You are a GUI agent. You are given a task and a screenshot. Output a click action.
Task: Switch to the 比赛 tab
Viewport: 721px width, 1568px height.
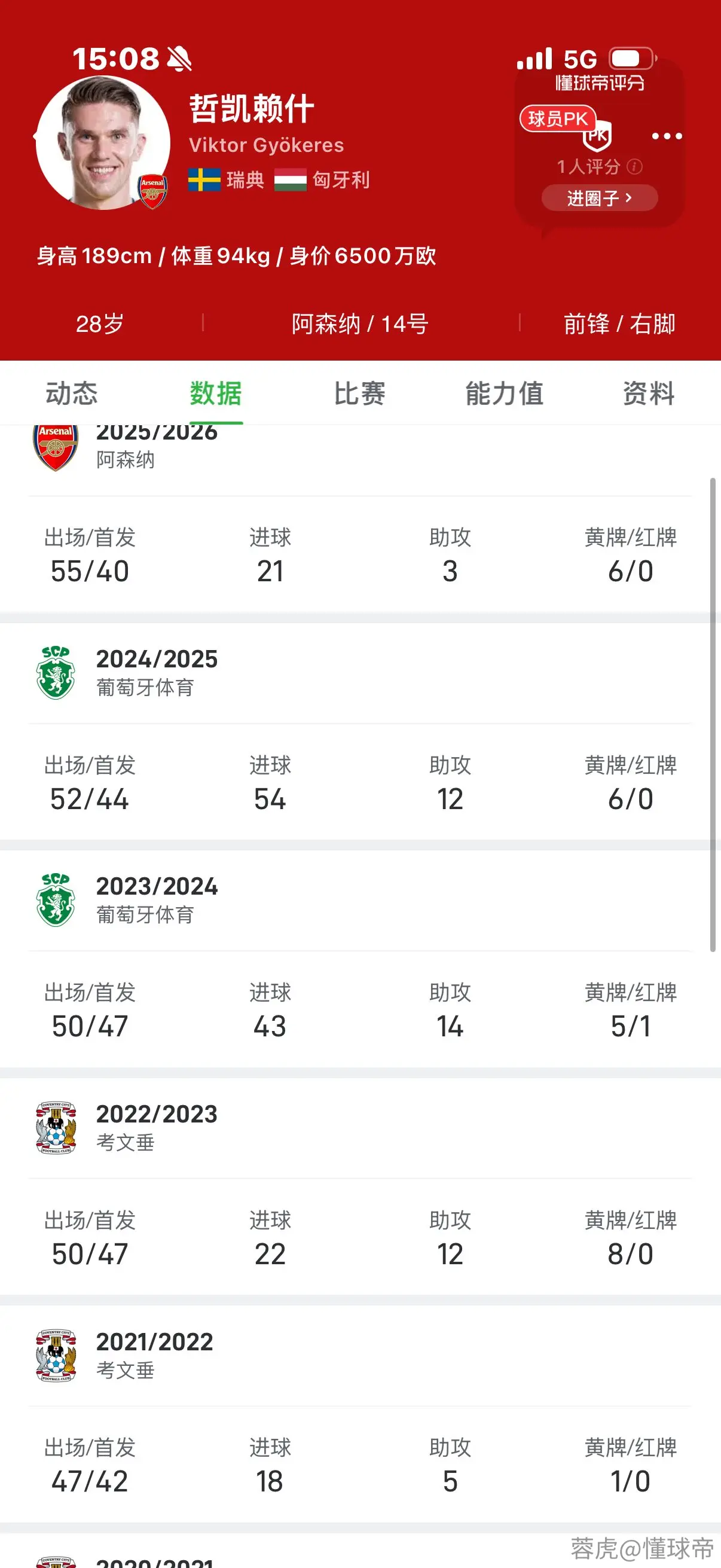(x=359, y=393)
